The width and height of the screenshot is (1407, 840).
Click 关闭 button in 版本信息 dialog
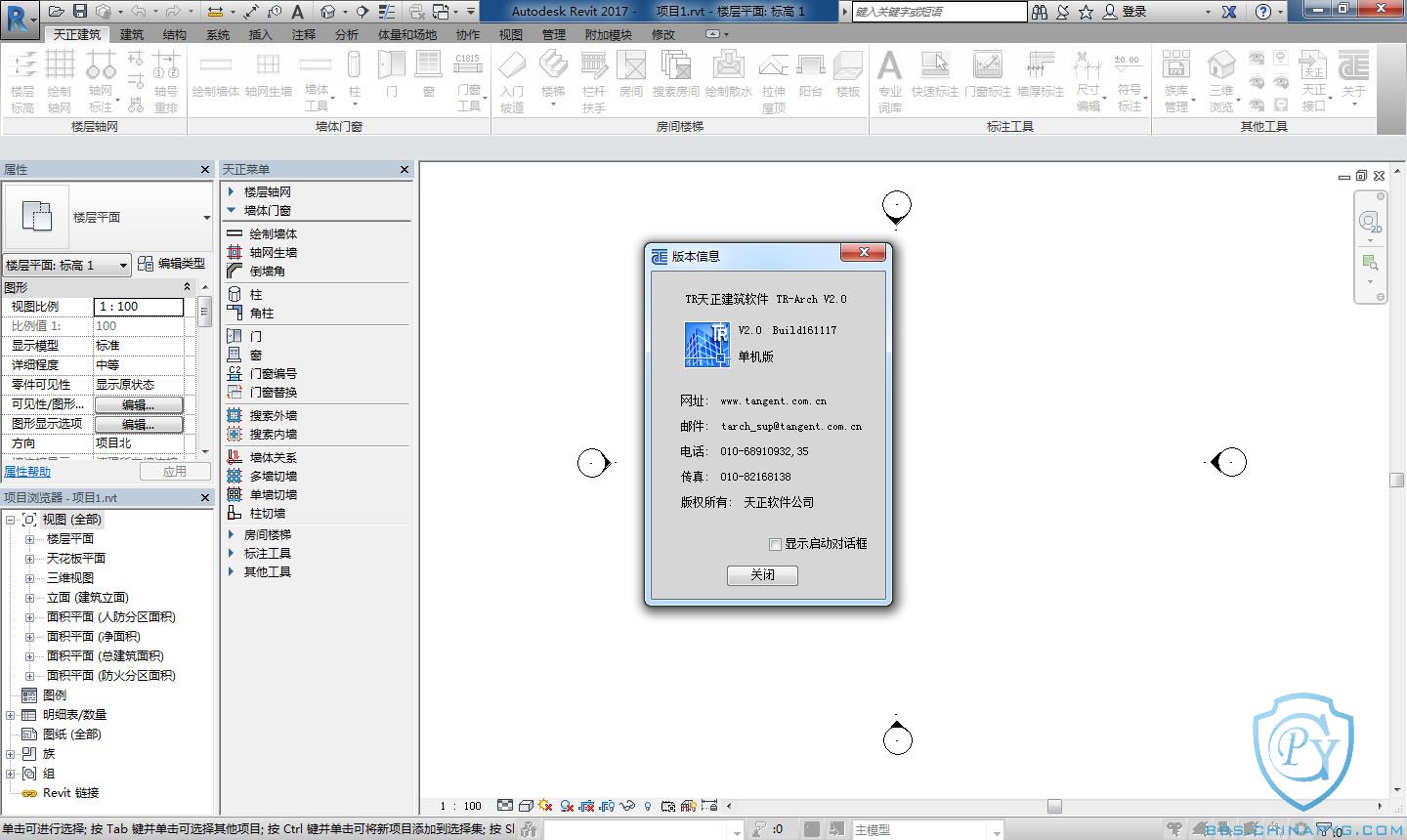[762, 575]
